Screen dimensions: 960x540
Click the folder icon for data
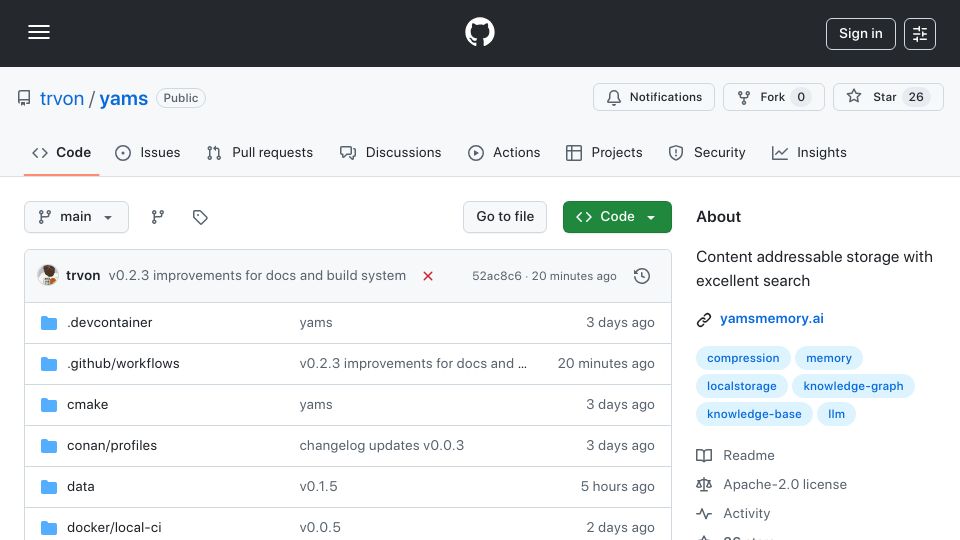(49, 487)
